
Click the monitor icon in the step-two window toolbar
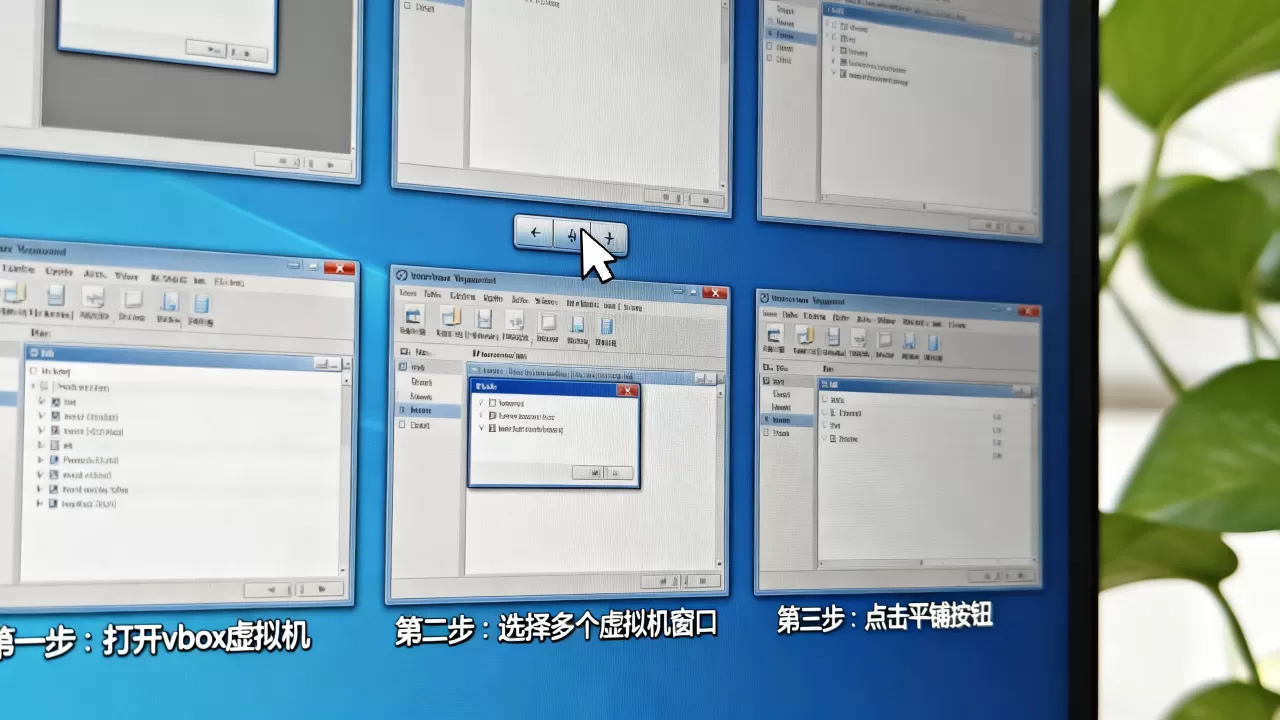point(413,317)
